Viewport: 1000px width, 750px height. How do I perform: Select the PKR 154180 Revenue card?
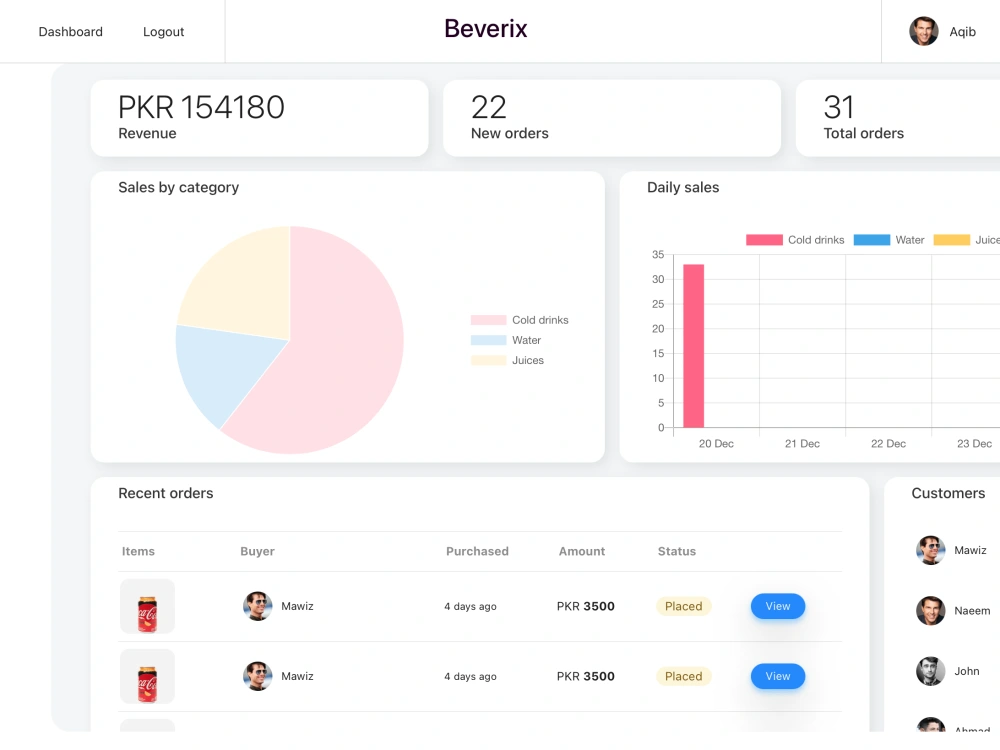point(260,118)
